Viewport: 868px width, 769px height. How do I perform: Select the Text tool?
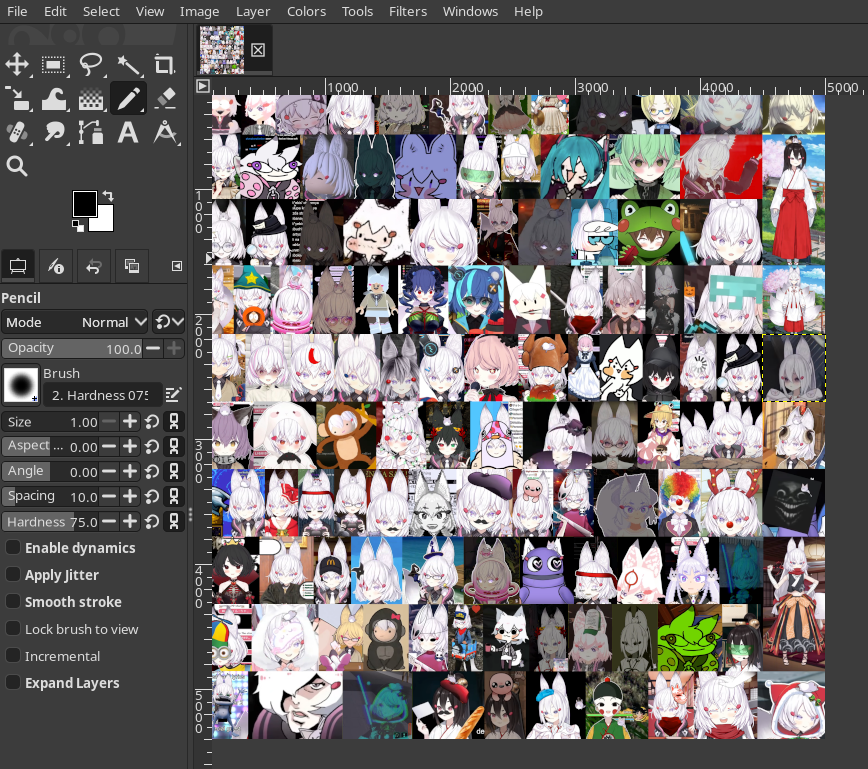(x=128, y=132)
